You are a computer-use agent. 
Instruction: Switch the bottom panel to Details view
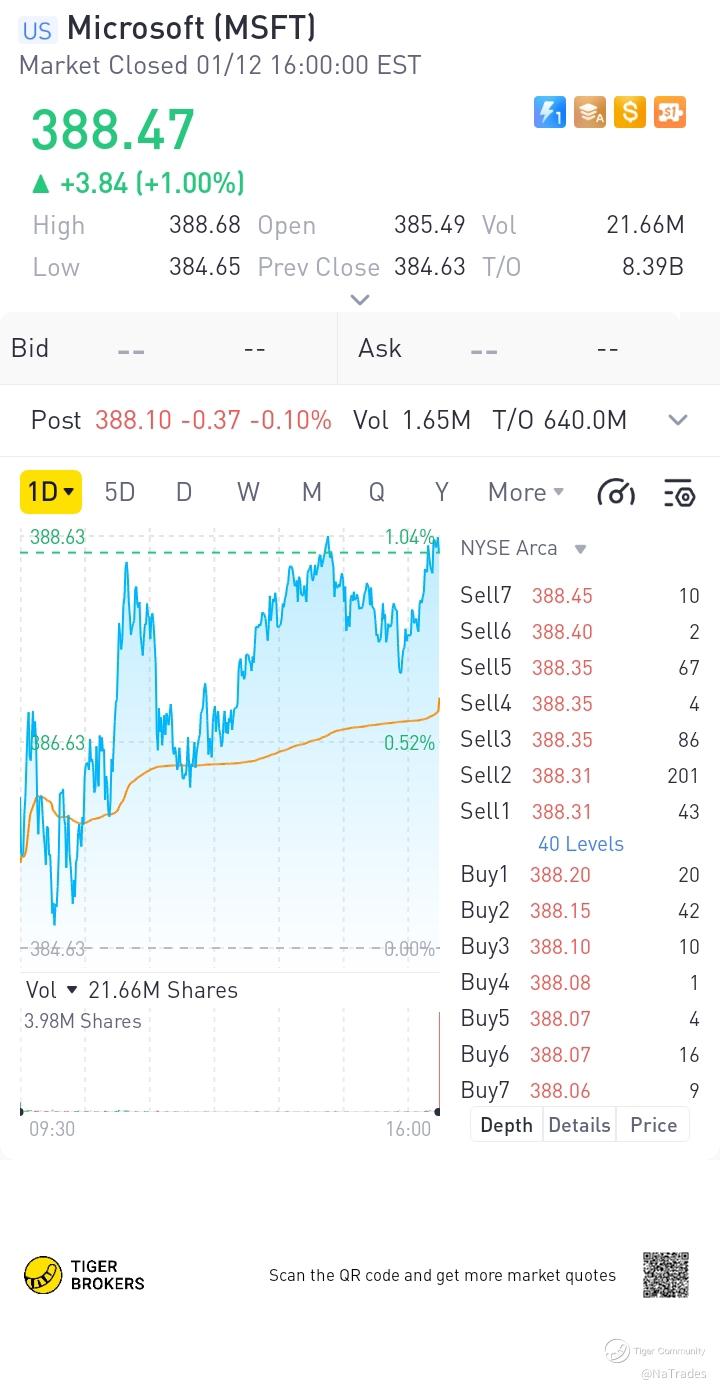(579, 1125)
